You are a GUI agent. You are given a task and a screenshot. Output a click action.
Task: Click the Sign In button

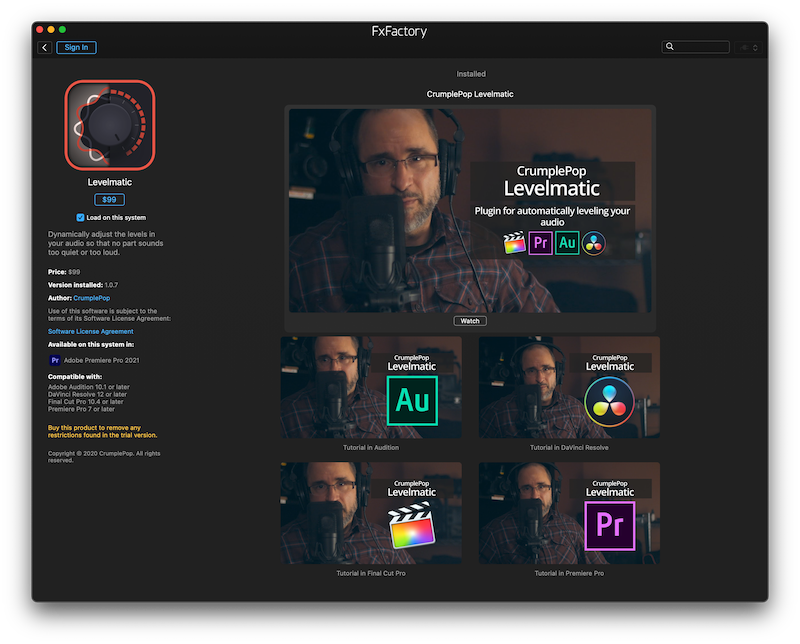point(76,47)
